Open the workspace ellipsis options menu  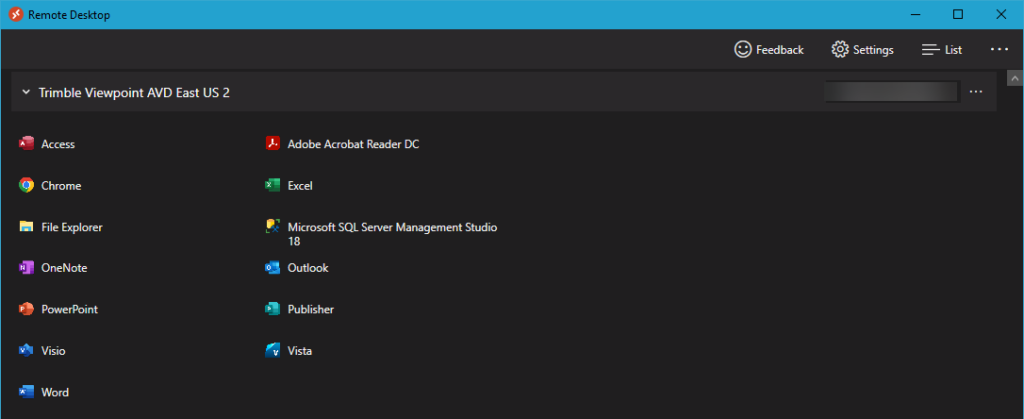pyautogui.click(x=976, y=92)
